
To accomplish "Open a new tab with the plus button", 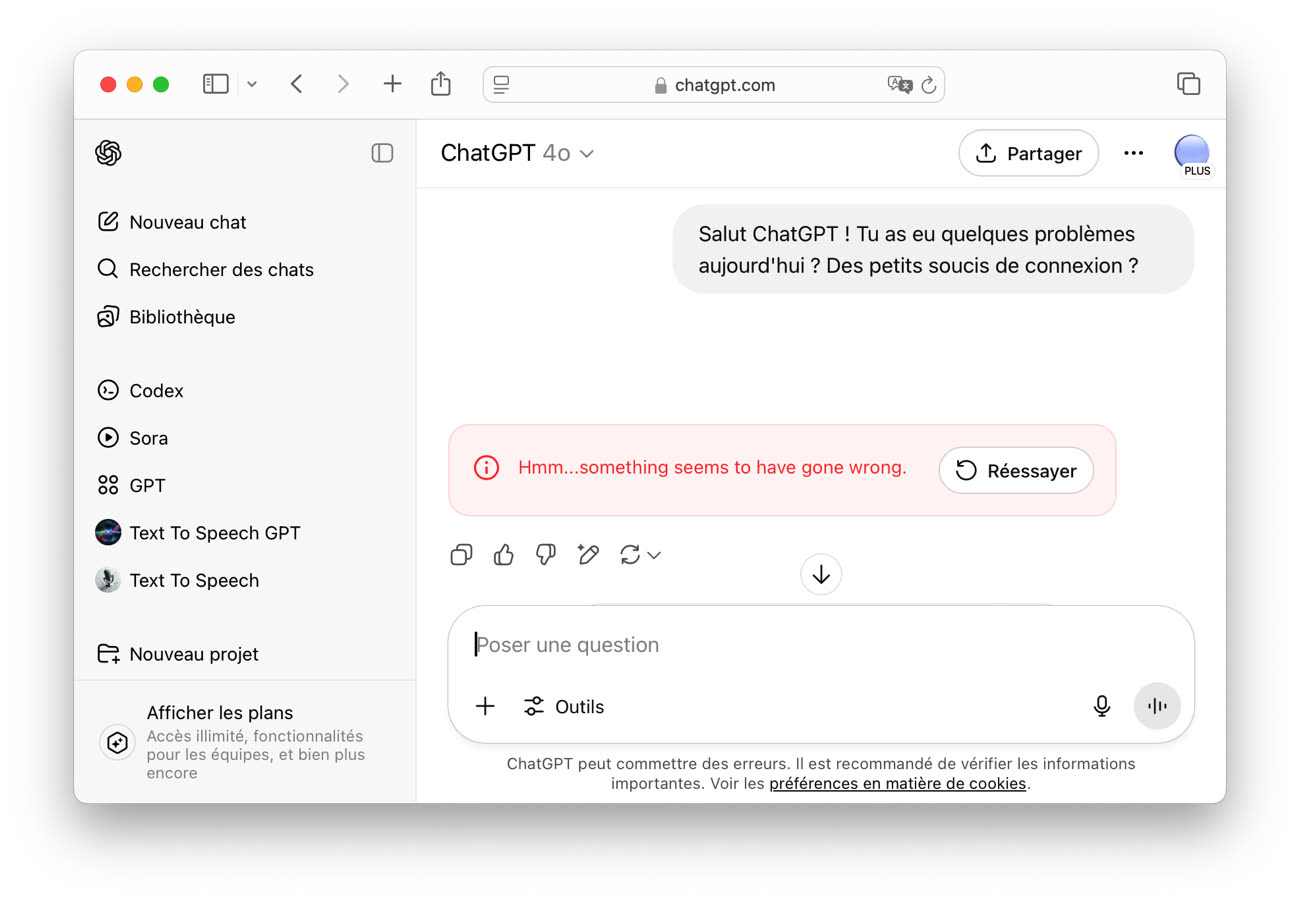I will (392, 84).
